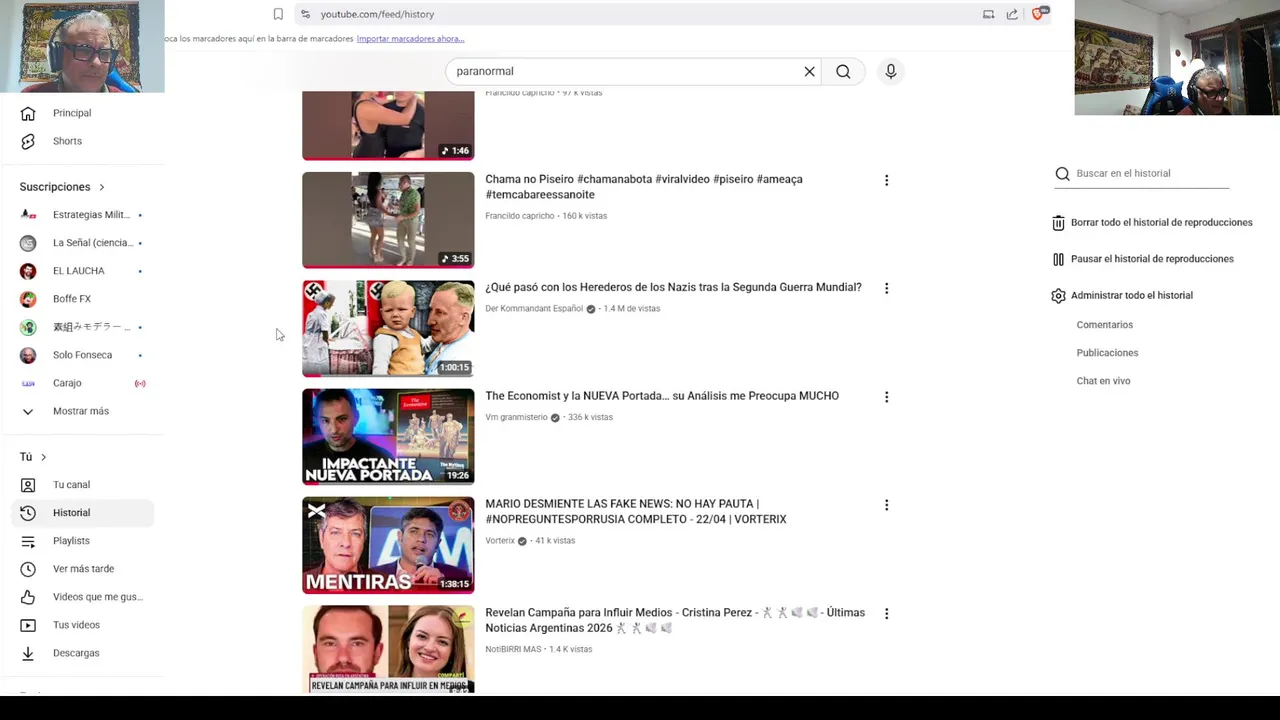Image resolution: width=1280 pixels, height=720 pixels.
Task: Expand the Tú section chevron
Action: [43, 457]
